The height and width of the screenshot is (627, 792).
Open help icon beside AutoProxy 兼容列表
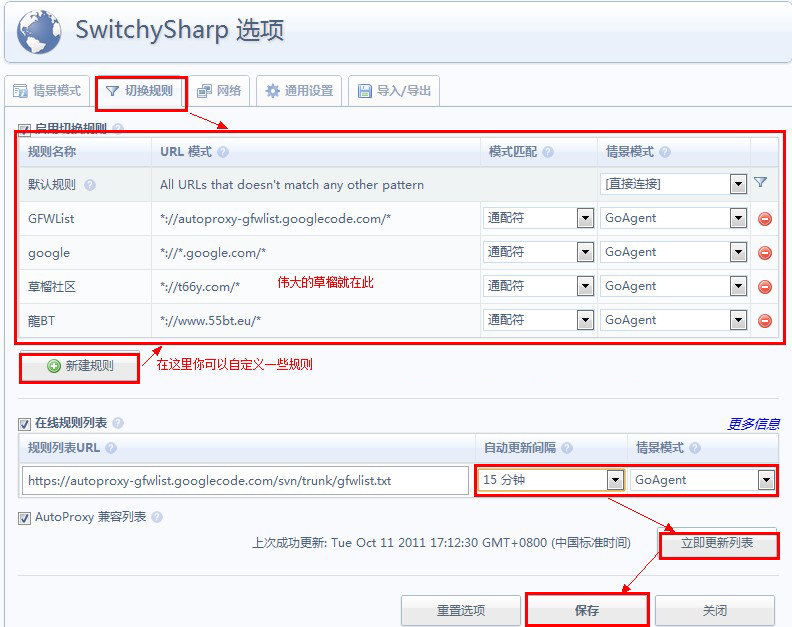[157, 517]
